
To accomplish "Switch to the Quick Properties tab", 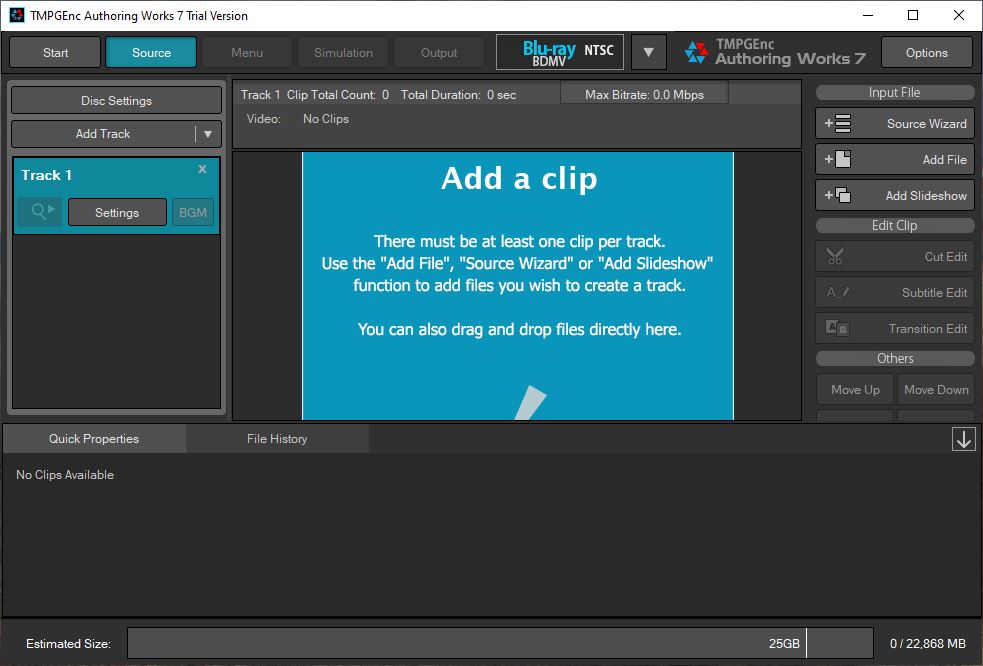I will click(94, 439).
